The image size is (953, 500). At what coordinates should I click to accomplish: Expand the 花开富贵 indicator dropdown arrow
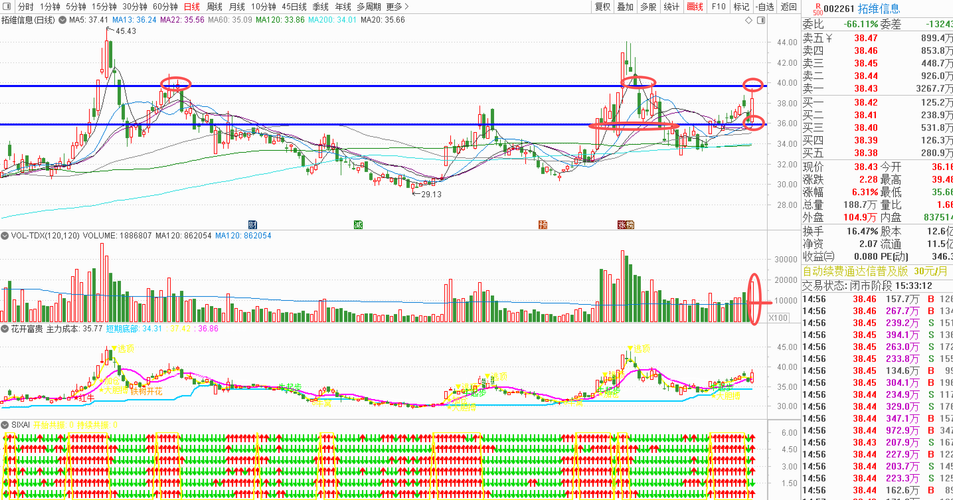point(5,329)
